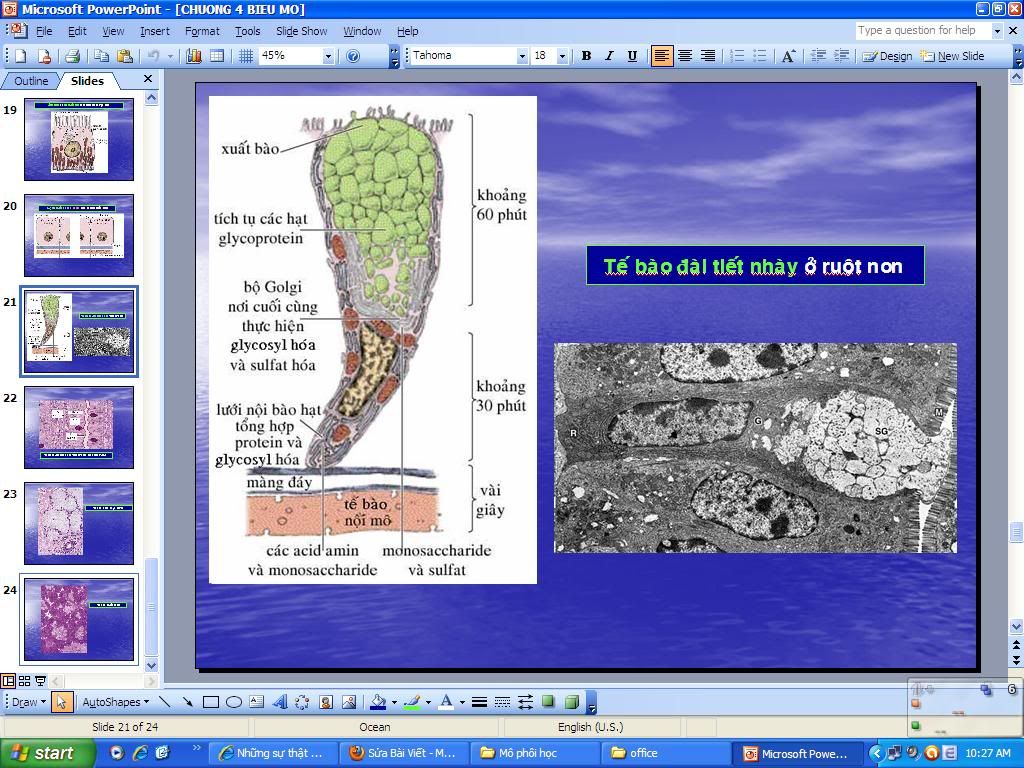Expand the Font Color arrow
This screenshot has width=1024, height=768.
[462, 703]
